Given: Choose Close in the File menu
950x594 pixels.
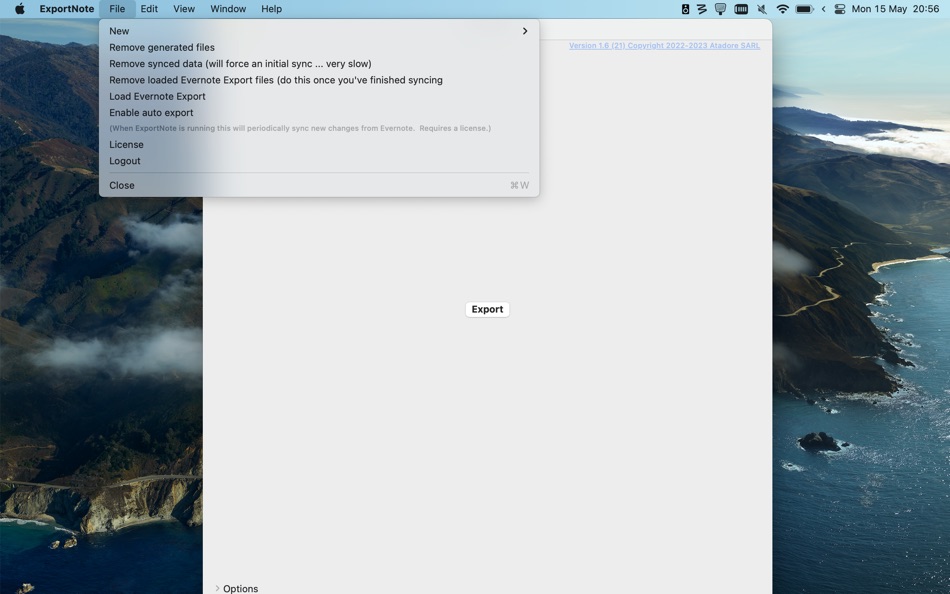Looking at the screenshot, I should pos(319,185).
